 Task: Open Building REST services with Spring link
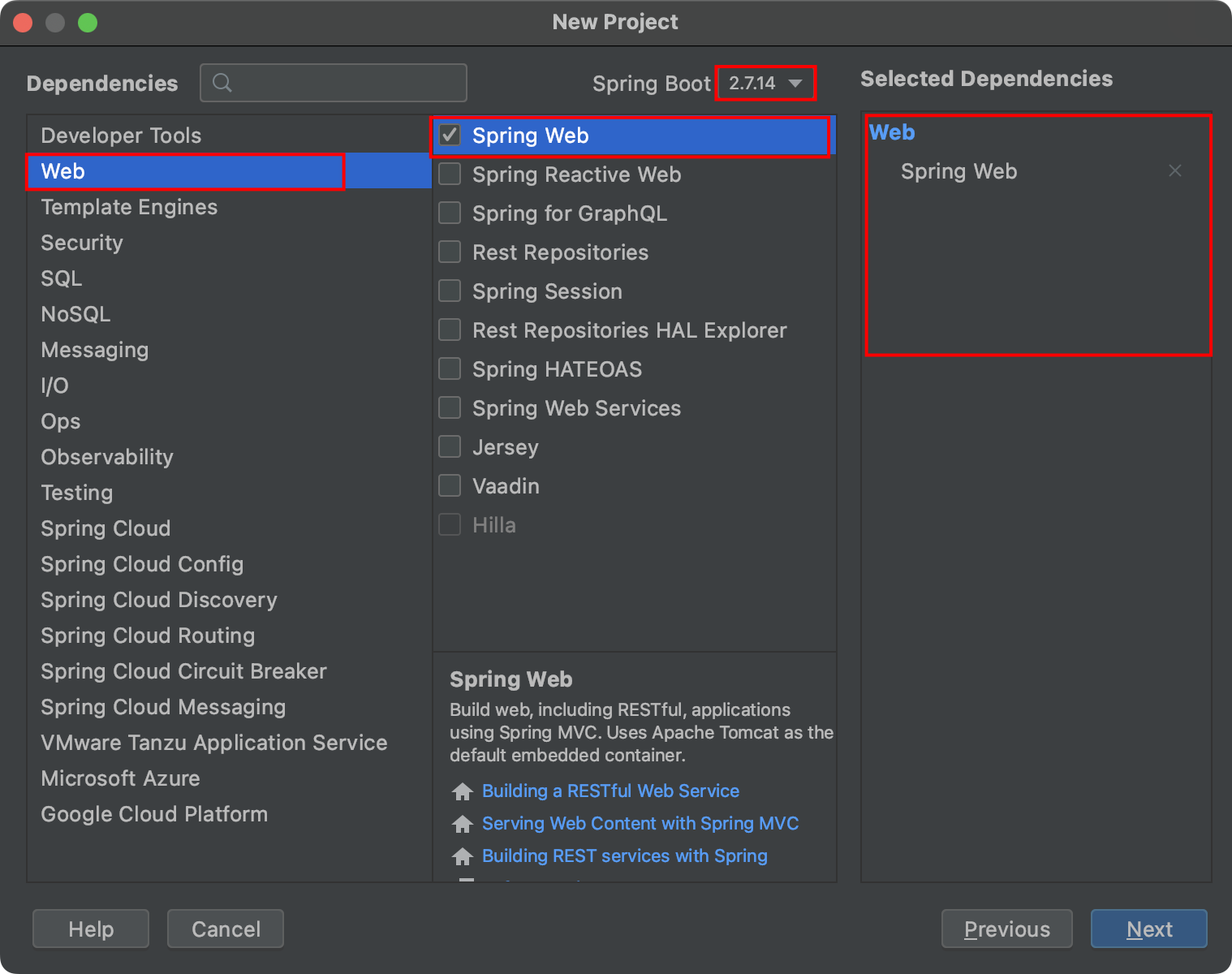625,855
